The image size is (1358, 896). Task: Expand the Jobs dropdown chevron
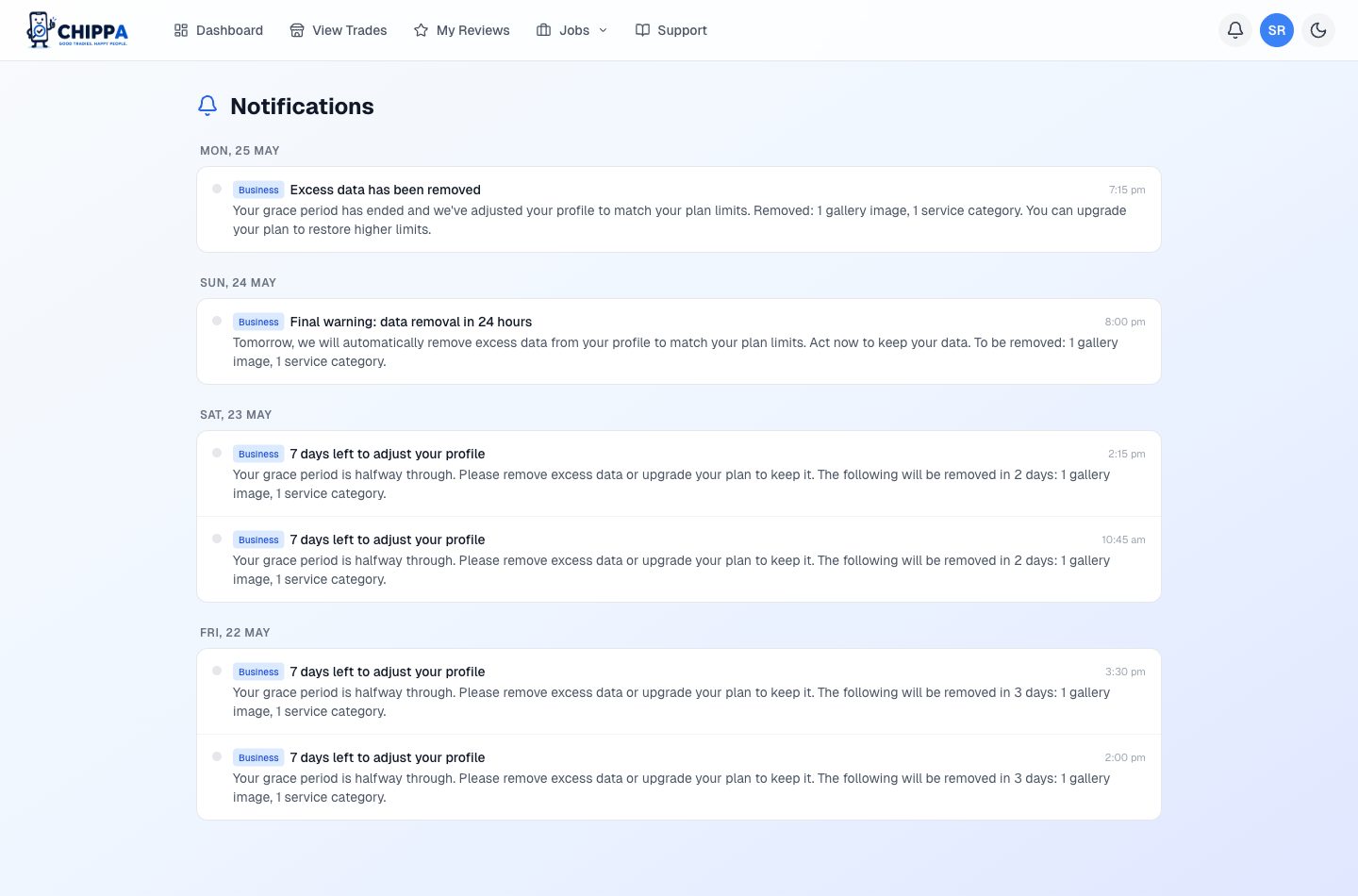pos(604,30)
